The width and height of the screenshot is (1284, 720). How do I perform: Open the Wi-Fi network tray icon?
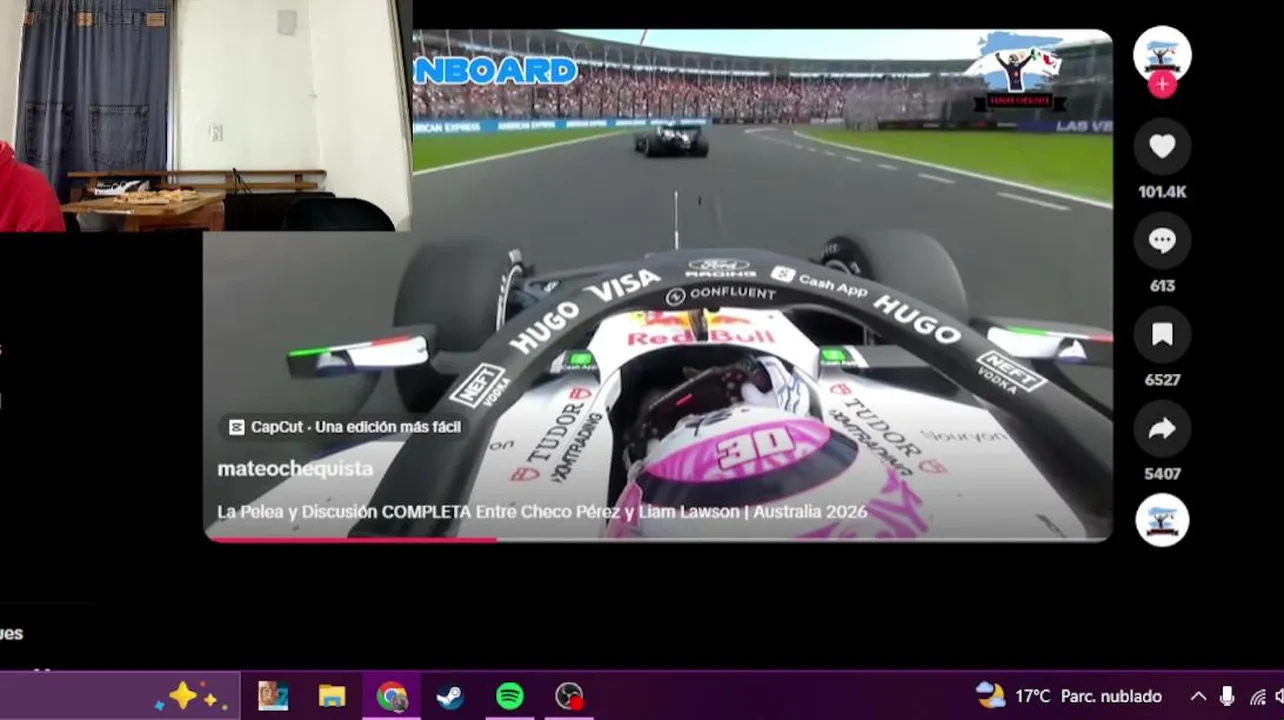point(1257,697)
